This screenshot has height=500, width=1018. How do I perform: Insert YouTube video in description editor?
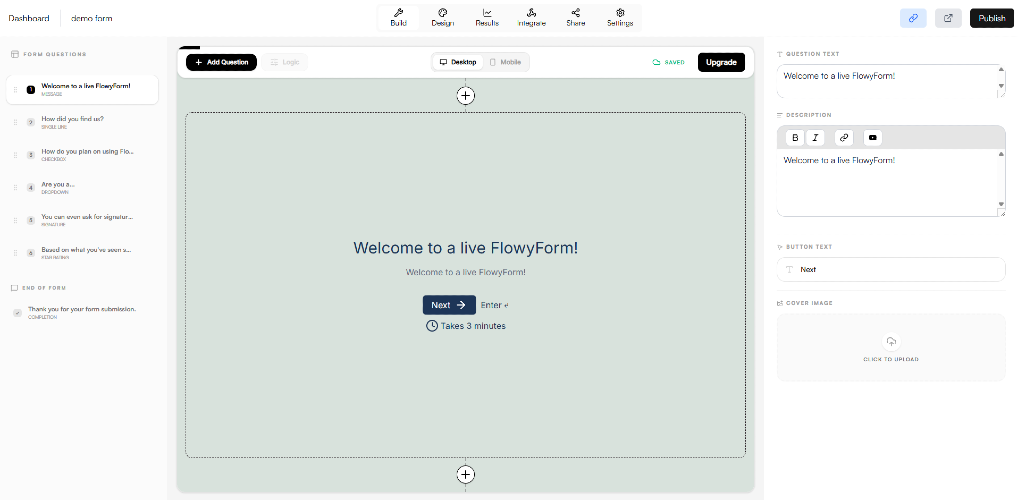click(x=873, y=138)
